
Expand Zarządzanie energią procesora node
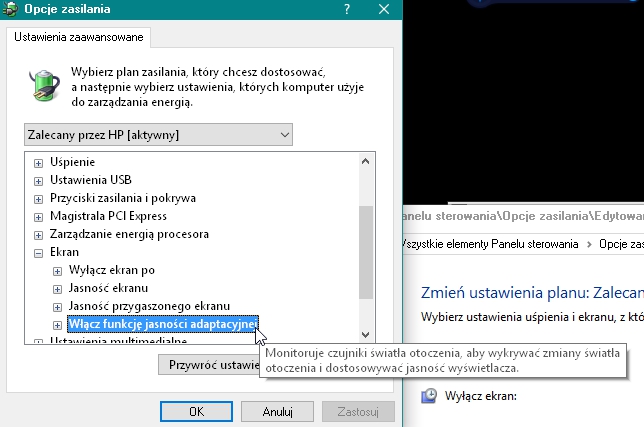38,235
